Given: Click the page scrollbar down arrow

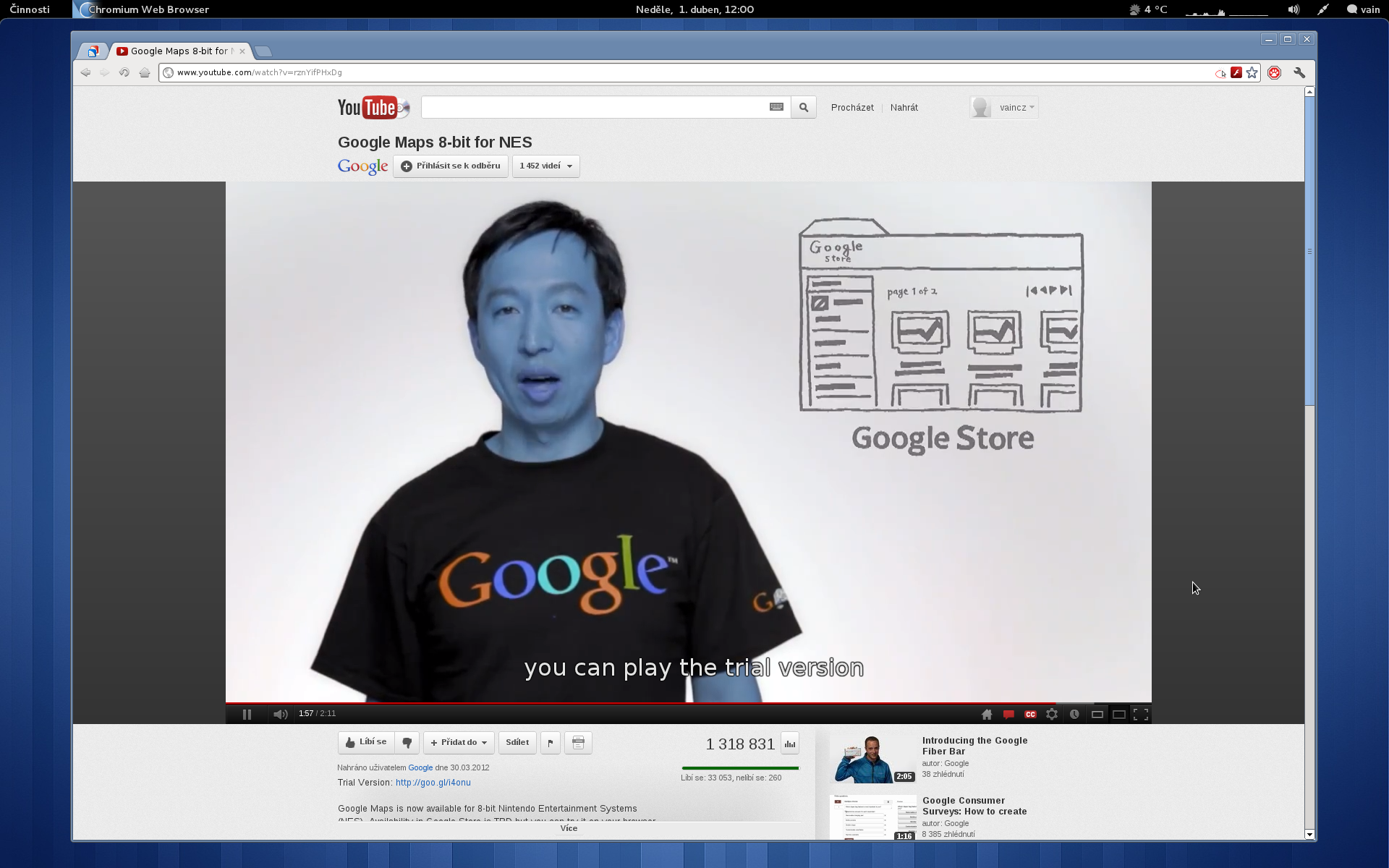Looking at the screenshot, I should pos(1309,835).
